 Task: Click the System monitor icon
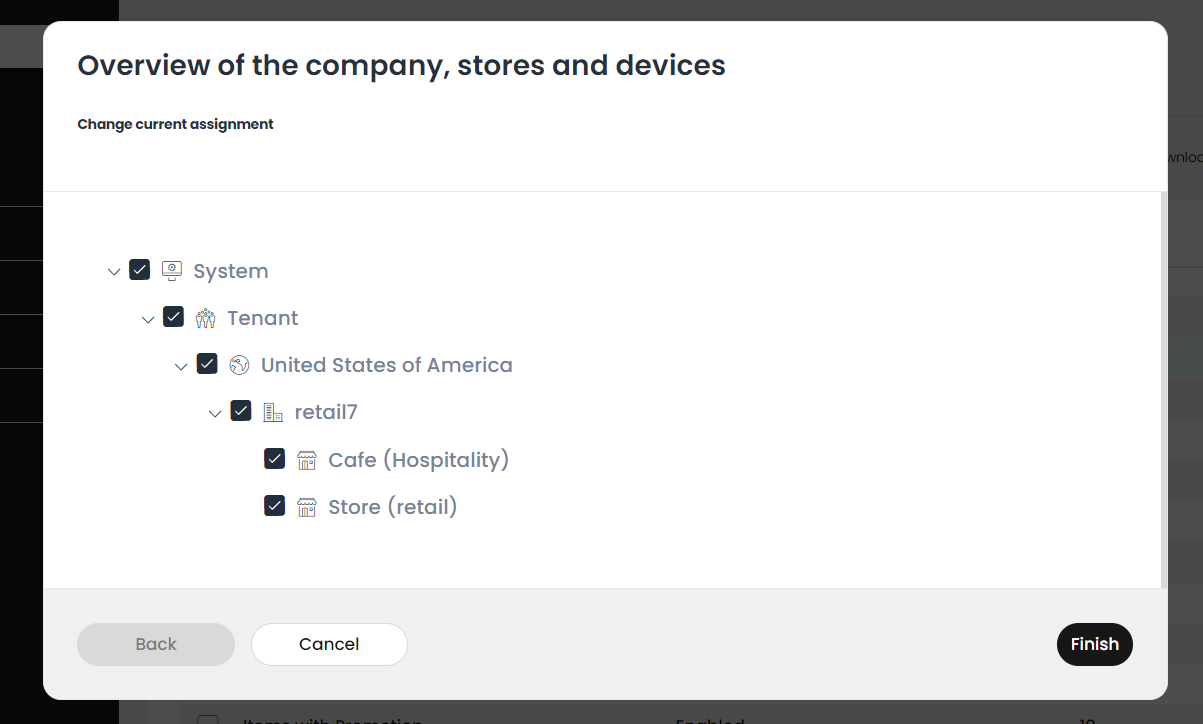172,270
